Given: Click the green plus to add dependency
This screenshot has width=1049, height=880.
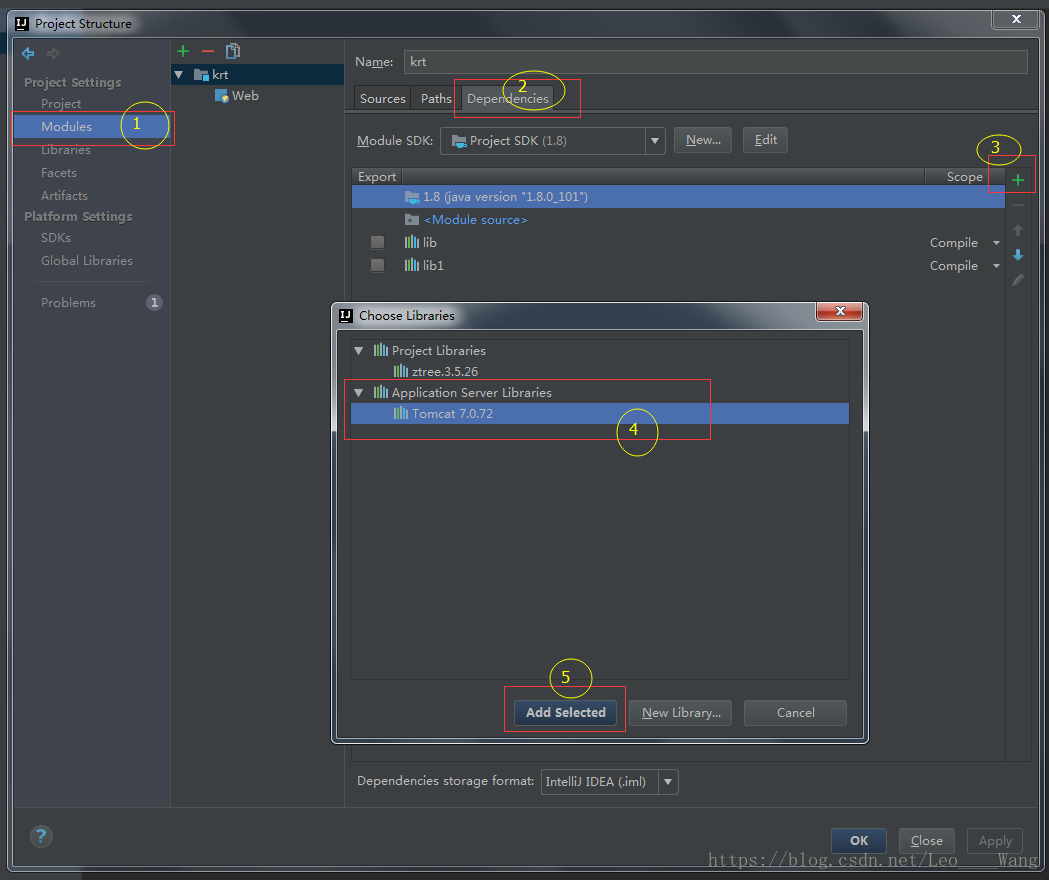Looking at the screenshot, I should pyautogui.click(x=1018, y=180).
